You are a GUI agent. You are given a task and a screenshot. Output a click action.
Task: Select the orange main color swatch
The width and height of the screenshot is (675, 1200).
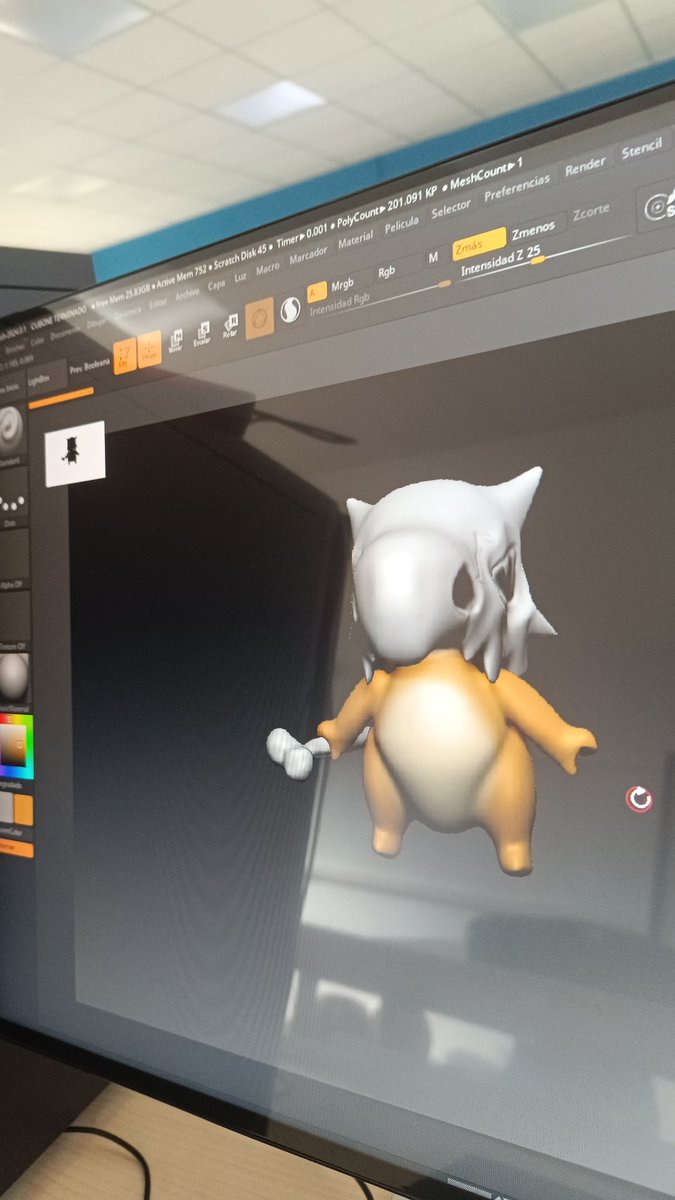click(24, 810)
